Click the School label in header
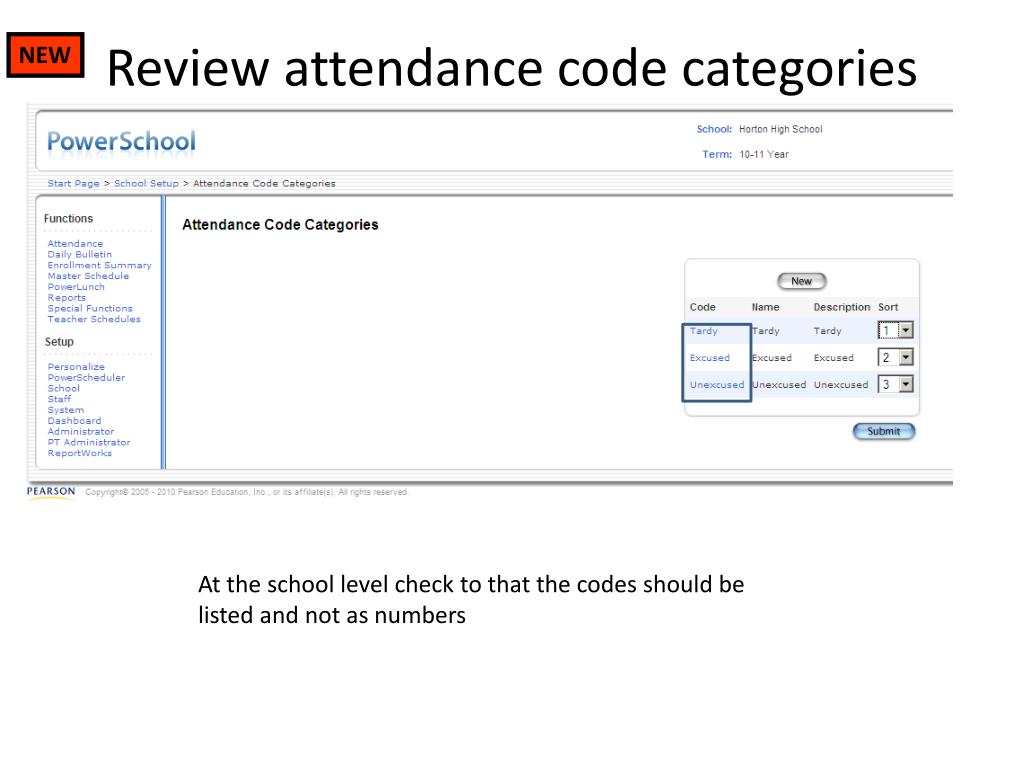This screenshot has width=1024, height=768. (714, 129)
